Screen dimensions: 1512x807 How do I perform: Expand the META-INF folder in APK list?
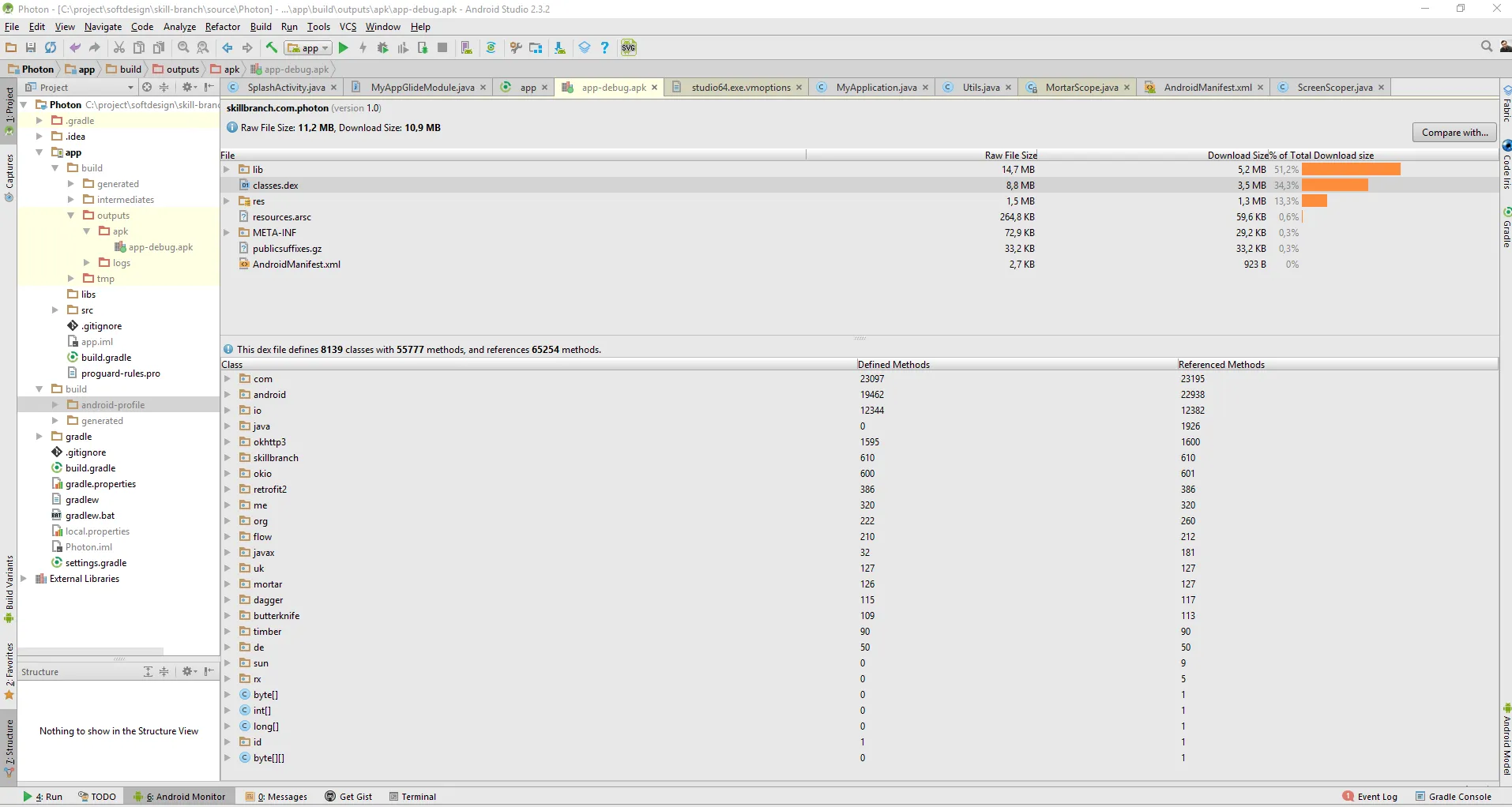pos(227,233)
